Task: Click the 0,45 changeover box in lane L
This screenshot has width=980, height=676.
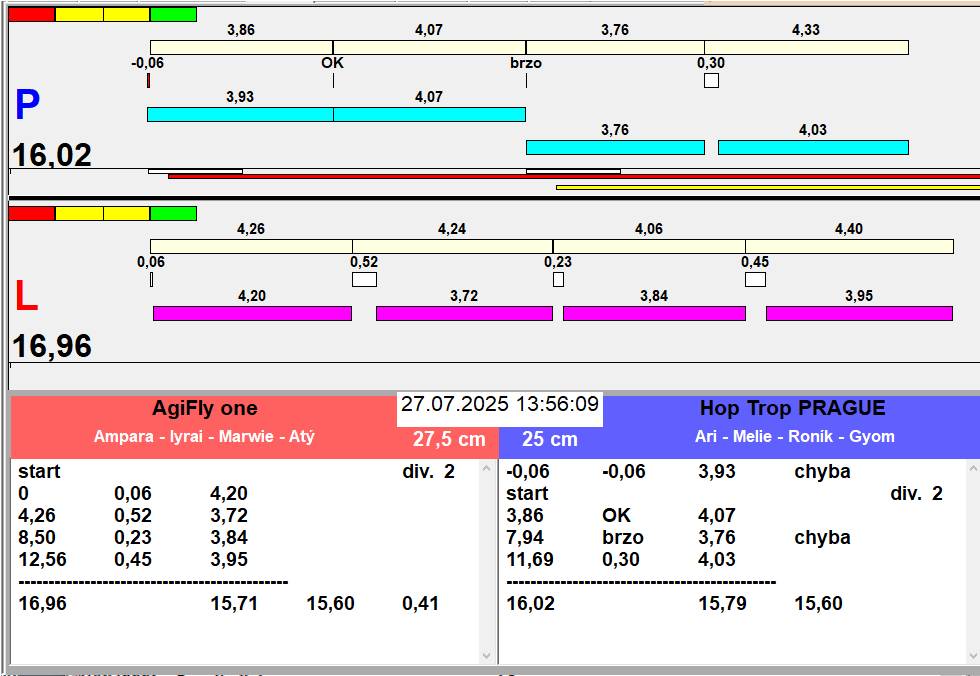Action: tap(755, 279)
